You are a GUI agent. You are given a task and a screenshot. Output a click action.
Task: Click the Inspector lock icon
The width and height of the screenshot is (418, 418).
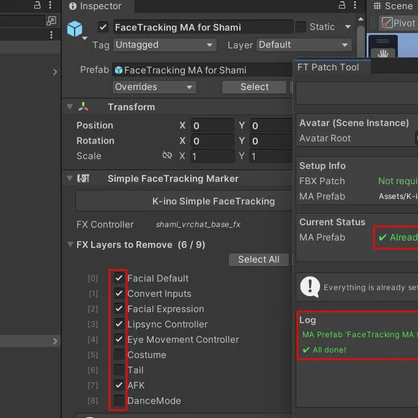click(342, 5)
